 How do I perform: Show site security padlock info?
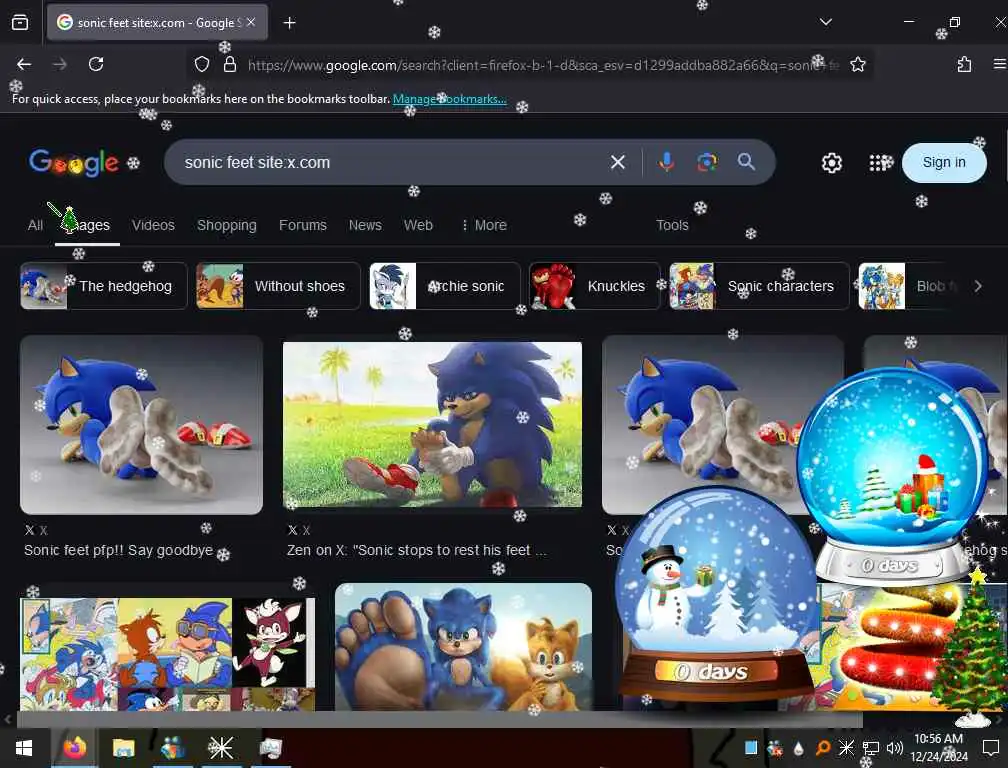pyautogui.click(x=230, y=64)
